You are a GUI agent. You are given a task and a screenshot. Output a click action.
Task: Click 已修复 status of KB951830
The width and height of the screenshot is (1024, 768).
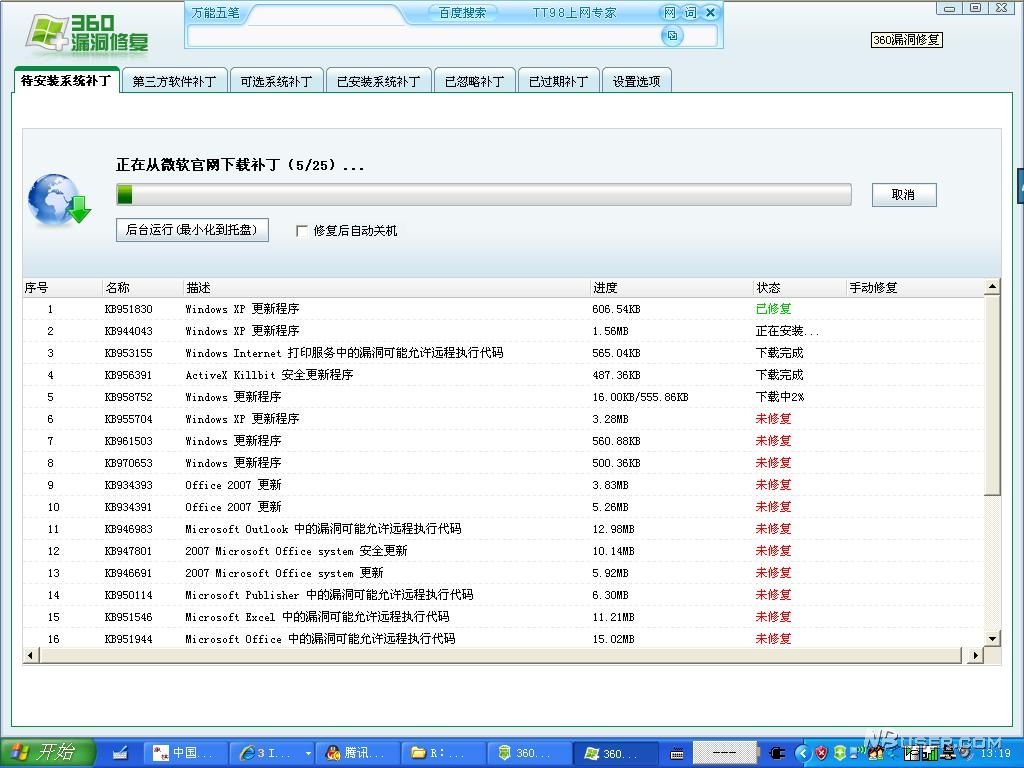[773, 309]
